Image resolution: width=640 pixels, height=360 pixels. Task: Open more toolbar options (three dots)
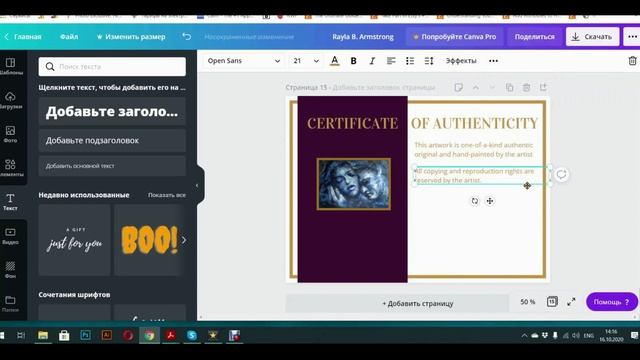click(493, 61)
